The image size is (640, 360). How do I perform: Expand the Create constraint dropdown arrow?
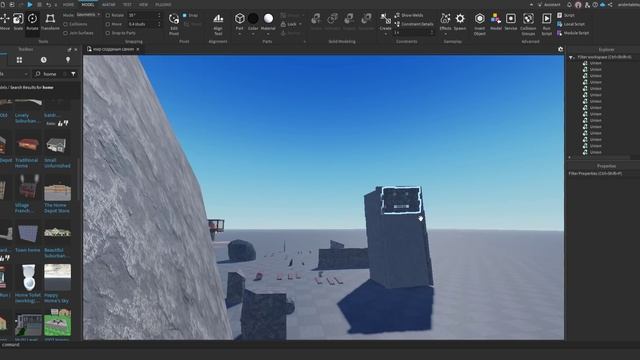pos(385,34)
